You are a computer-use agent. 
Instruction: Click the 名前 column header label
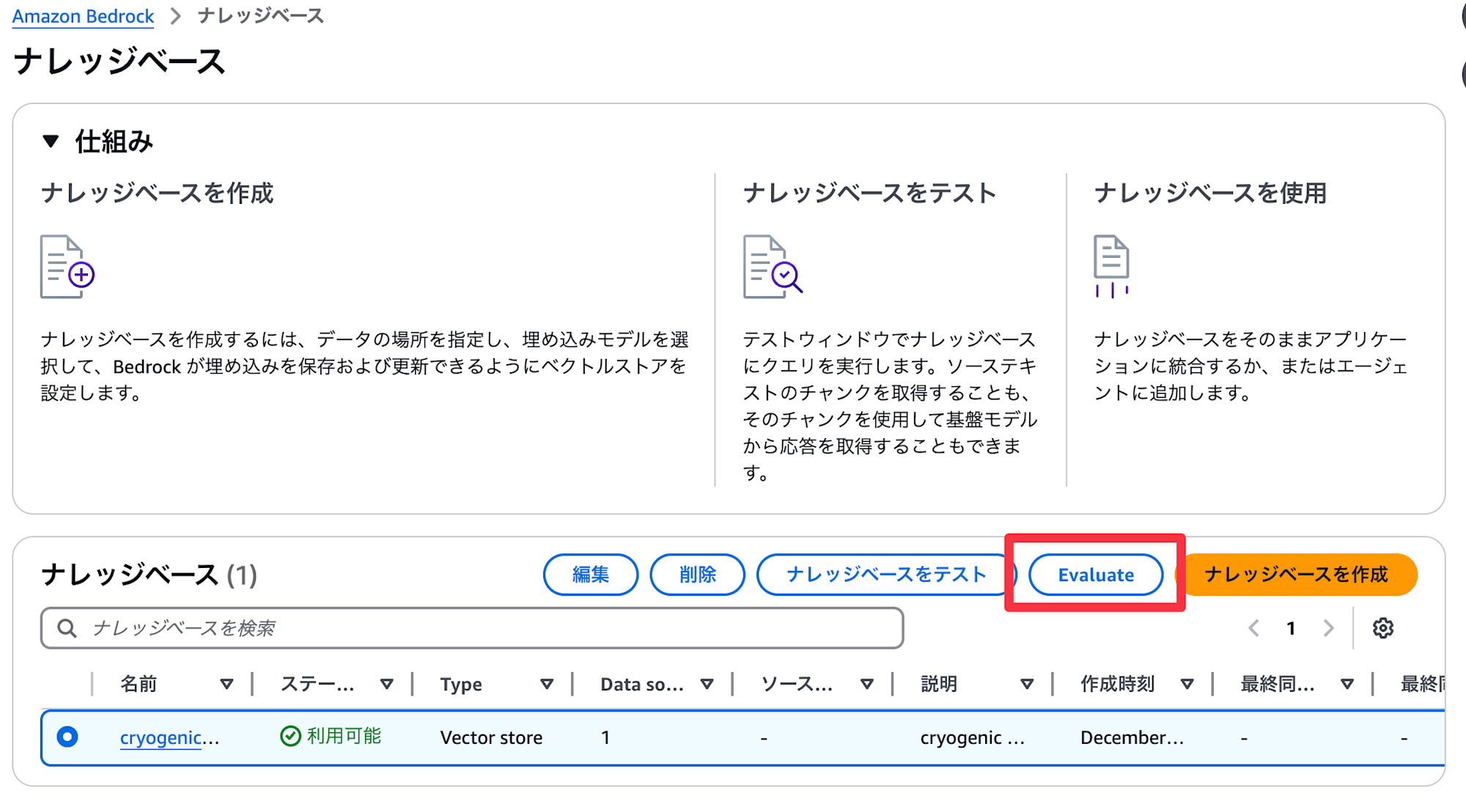[139, 684]
